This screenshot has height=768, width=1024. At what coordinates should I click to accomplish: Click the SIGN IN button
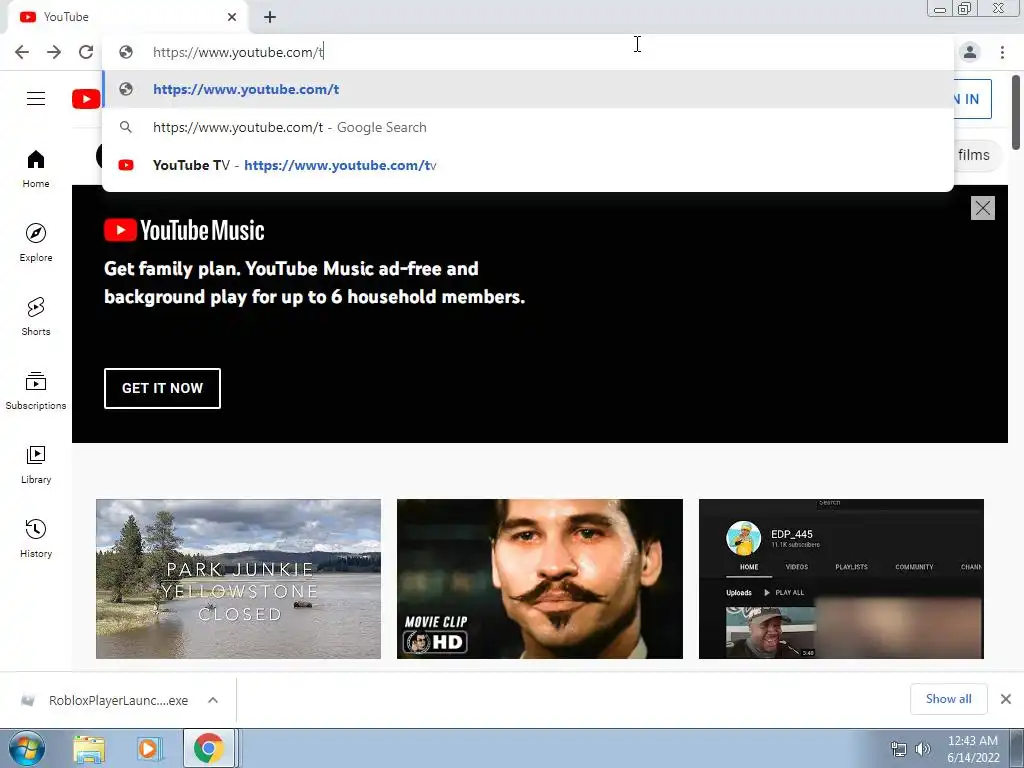(x=972, y=99)
